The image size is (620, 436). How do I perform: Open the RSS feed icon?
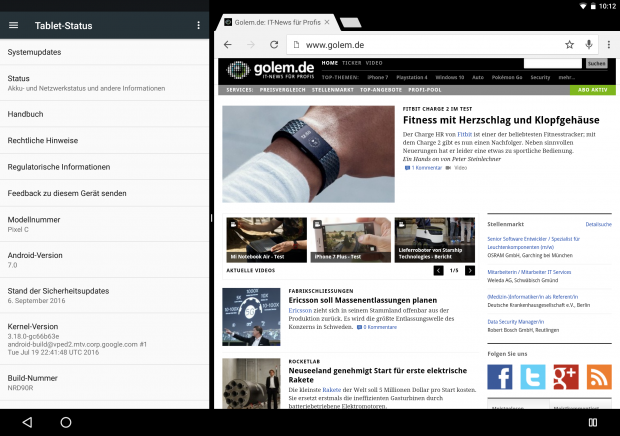point(599,377)
